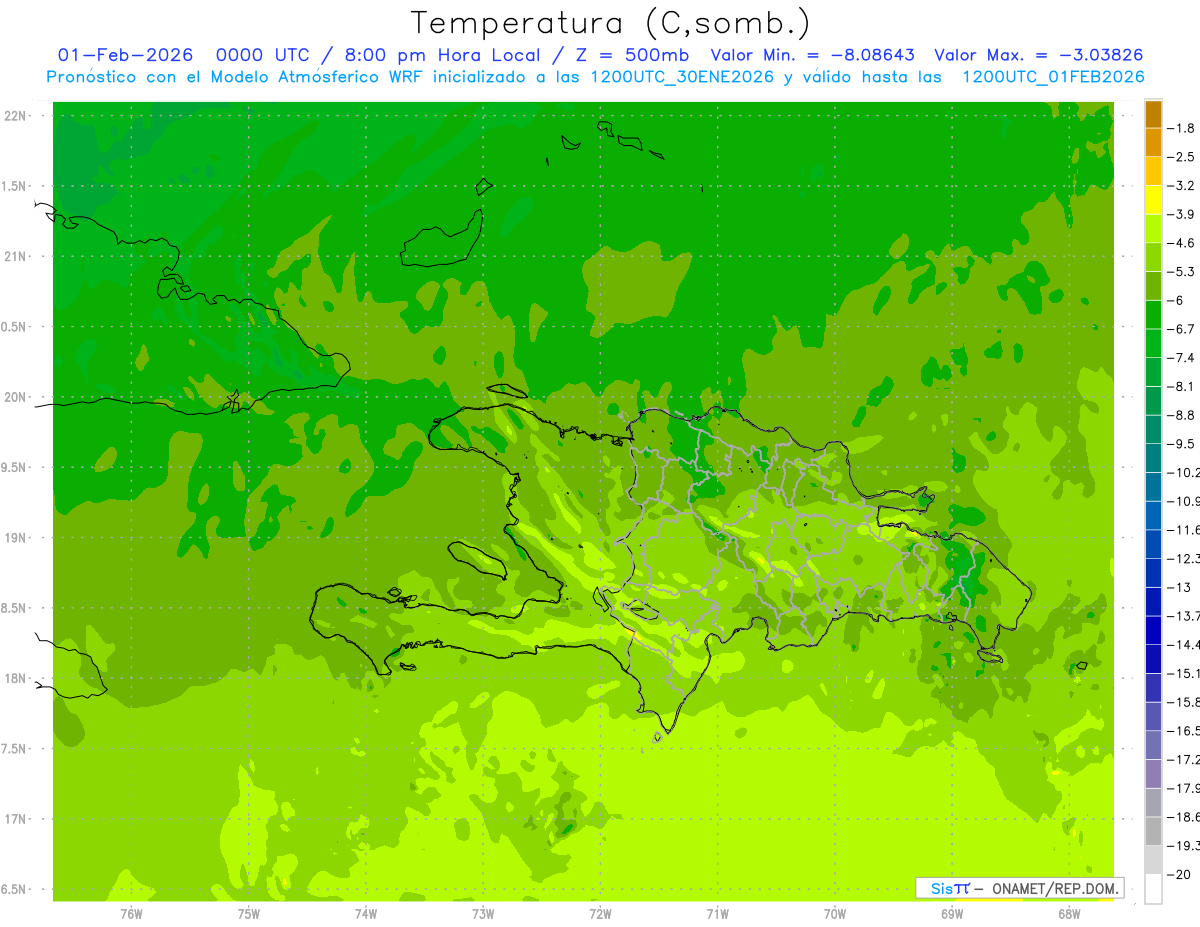
Task: Click the '-6' colorbar label
Action: pos(1177,301)
